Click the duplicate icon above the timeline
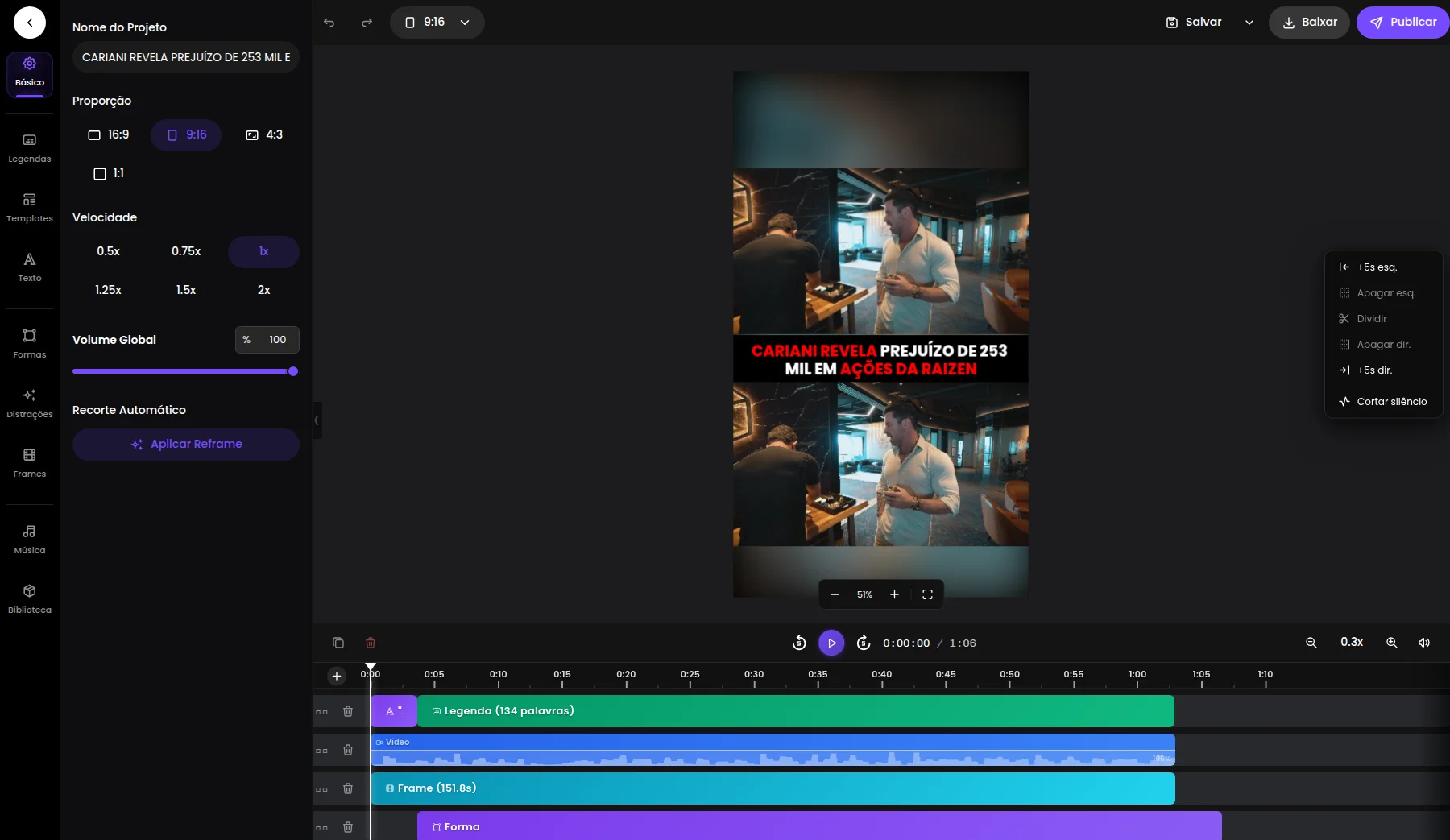 coord(338,643)
